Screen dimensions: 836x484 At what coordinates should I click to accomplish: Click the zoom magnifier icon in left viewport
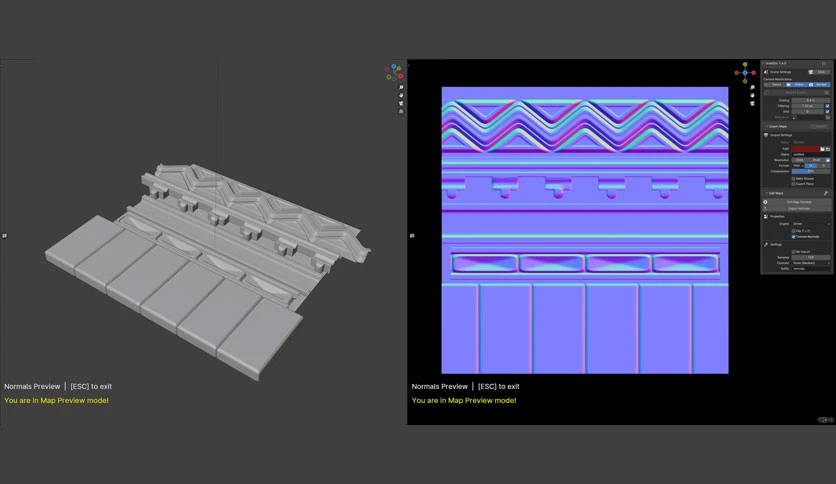[x=401, y=87]
